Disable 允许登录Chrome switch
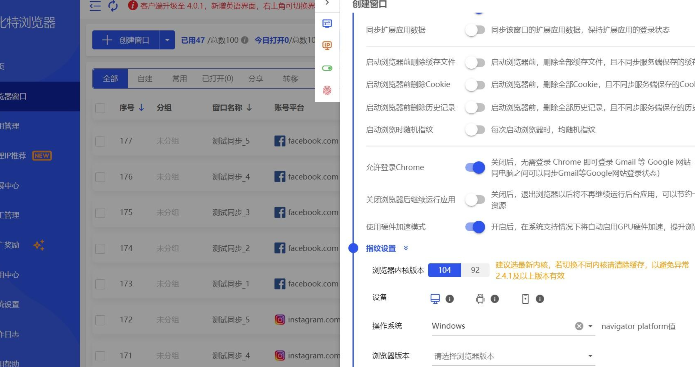Screen dimensions: 695x367 coord(475,167)
